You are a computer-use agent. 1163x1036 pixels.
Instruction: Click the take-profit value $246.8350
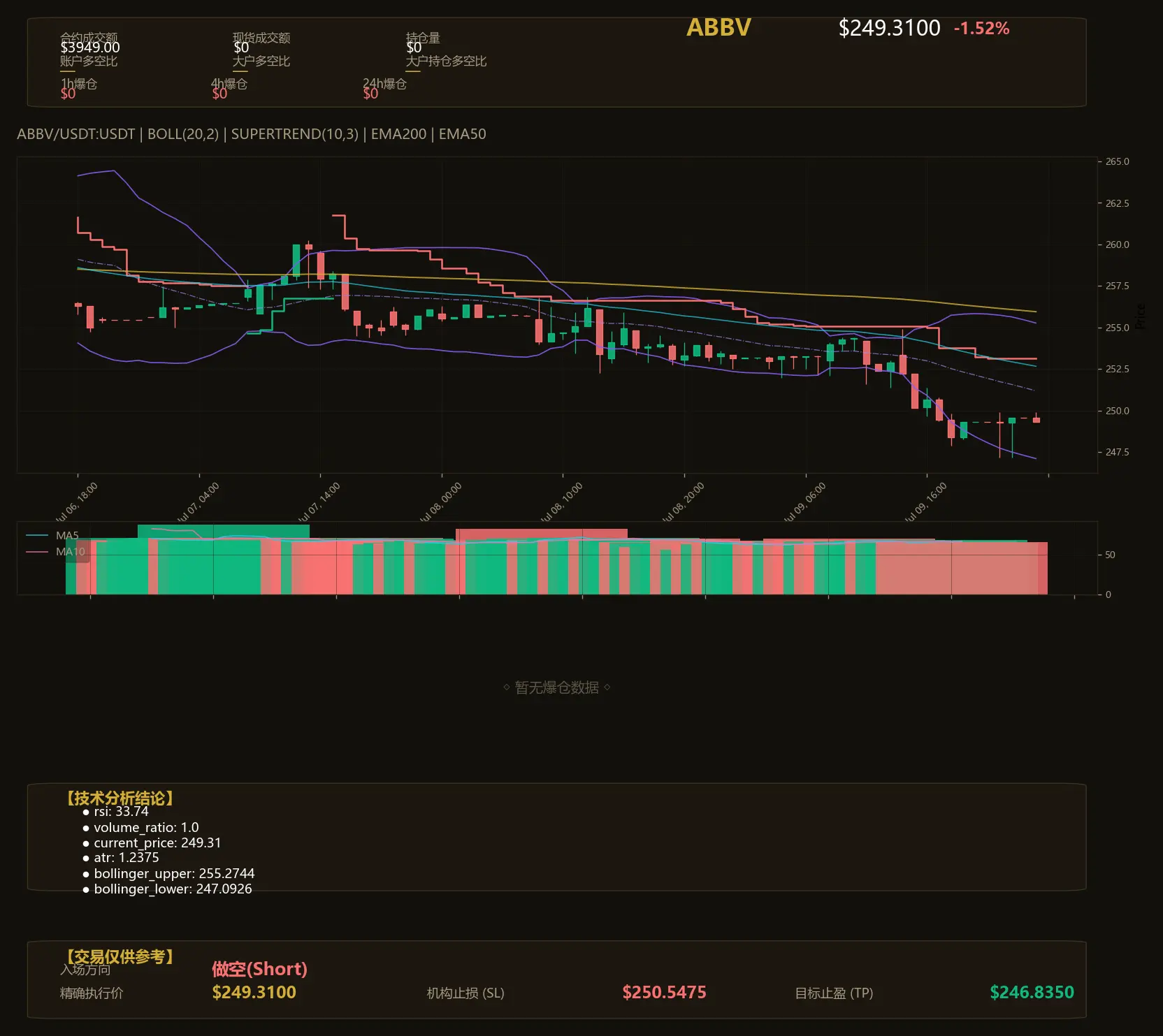coord(1032,992)
